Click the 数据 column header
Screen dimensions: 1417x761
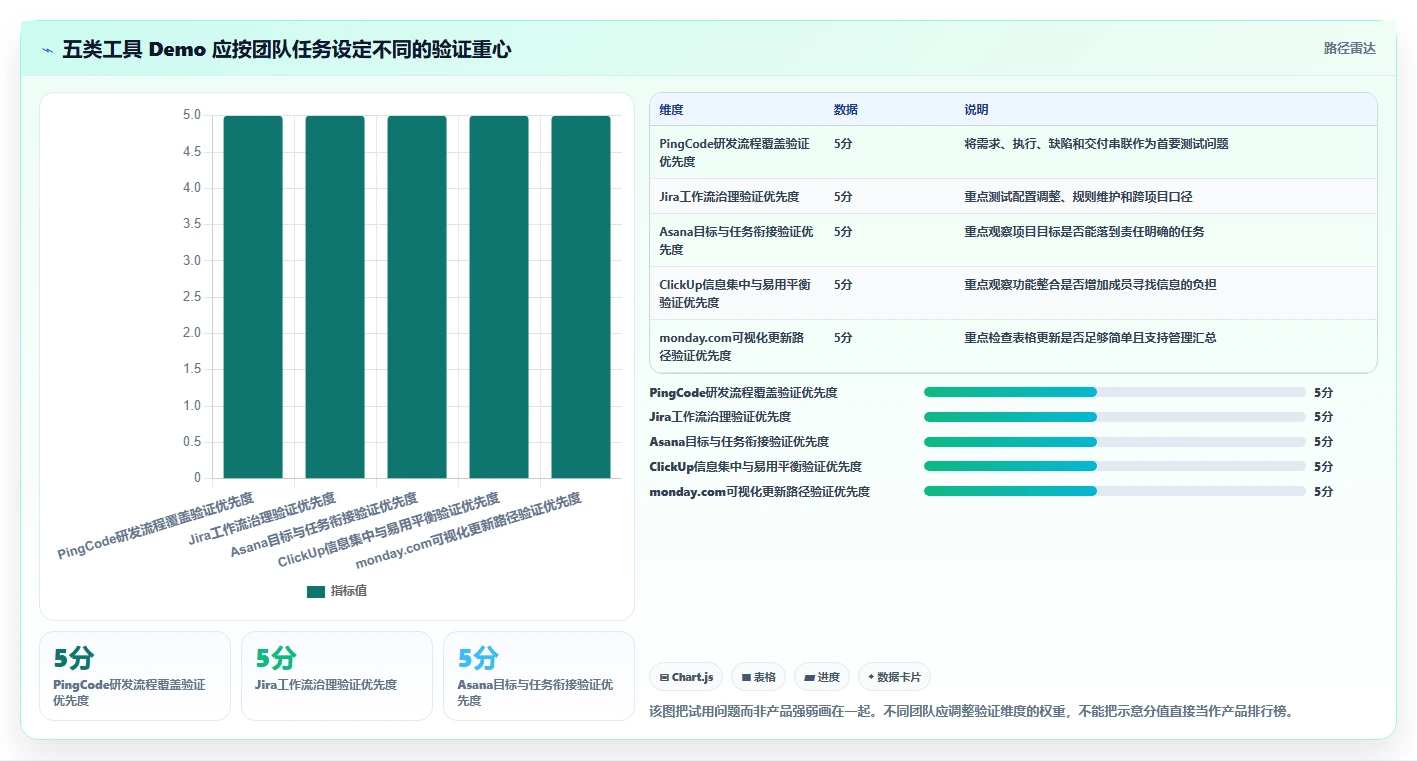[845, 109]
